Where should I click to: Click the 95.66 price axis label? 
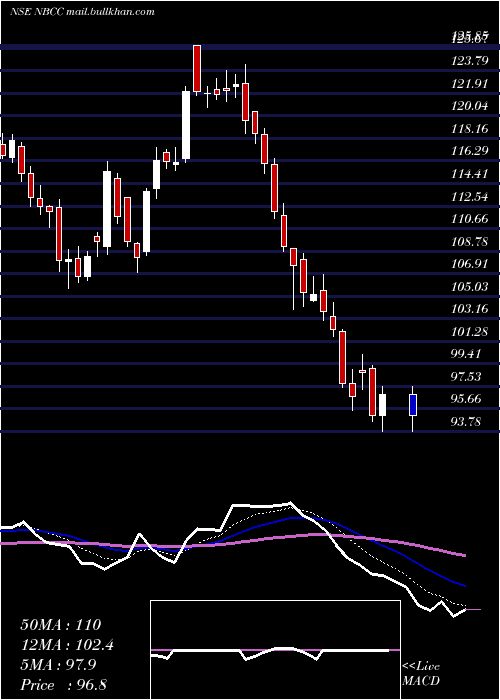click(x=467, y=398)
